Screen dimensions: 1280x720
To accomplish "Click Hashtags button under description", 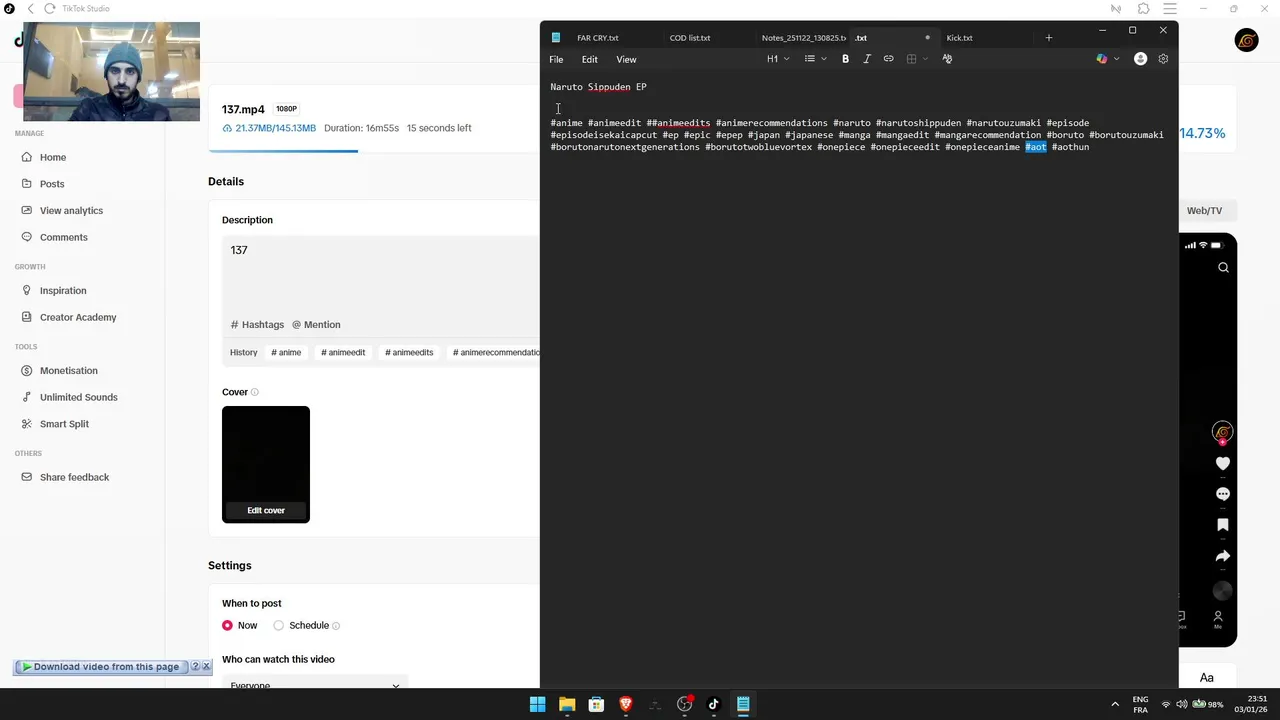I will [x=257, y=324].
